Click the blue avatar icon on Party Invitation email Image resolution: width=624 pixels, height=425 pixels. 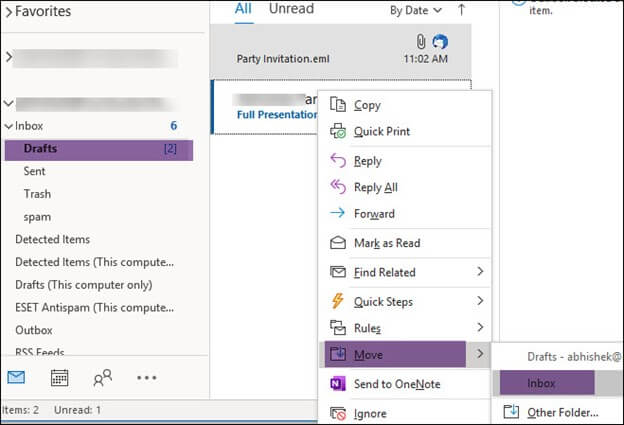[440, 41]
